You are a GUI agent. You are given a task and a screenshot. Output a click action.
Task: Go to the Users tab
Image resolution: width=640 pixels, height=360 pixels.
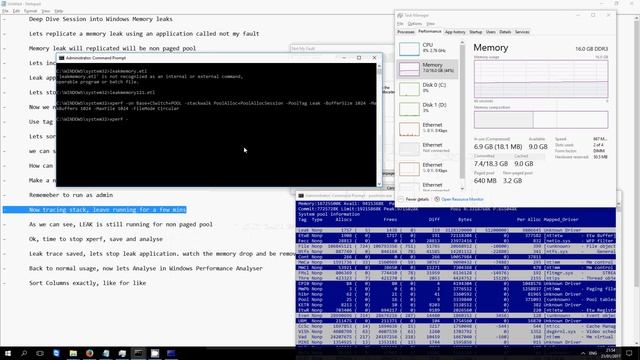(x=491, y=32)
